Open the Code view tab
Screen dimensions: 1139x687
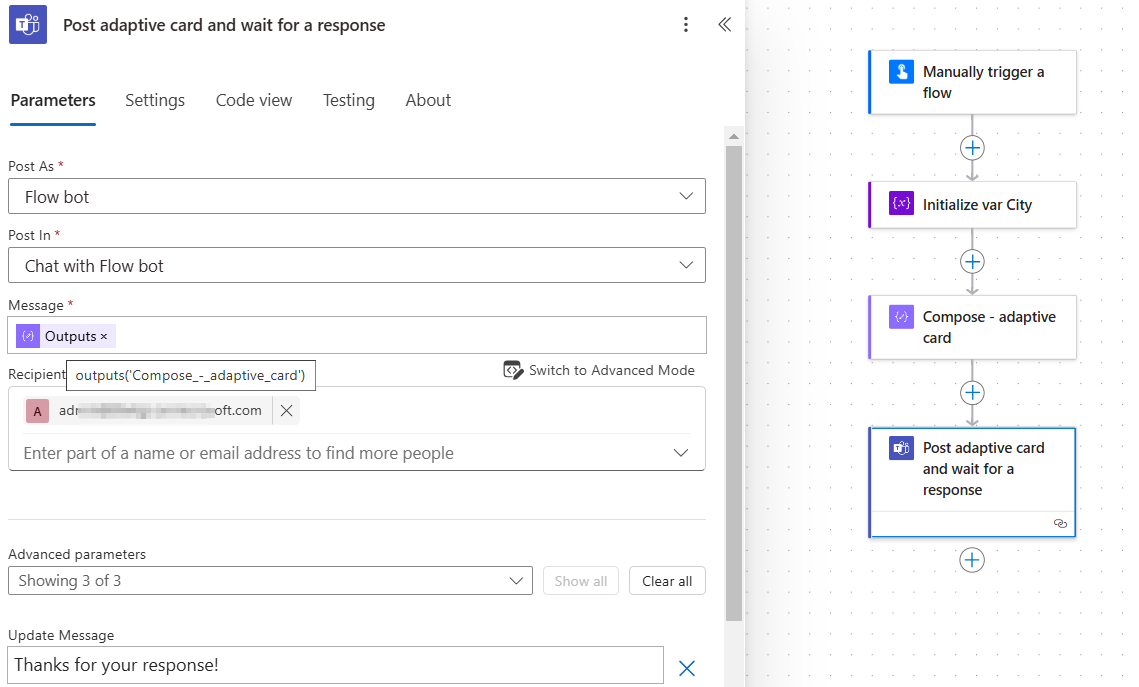coord(254,100)
